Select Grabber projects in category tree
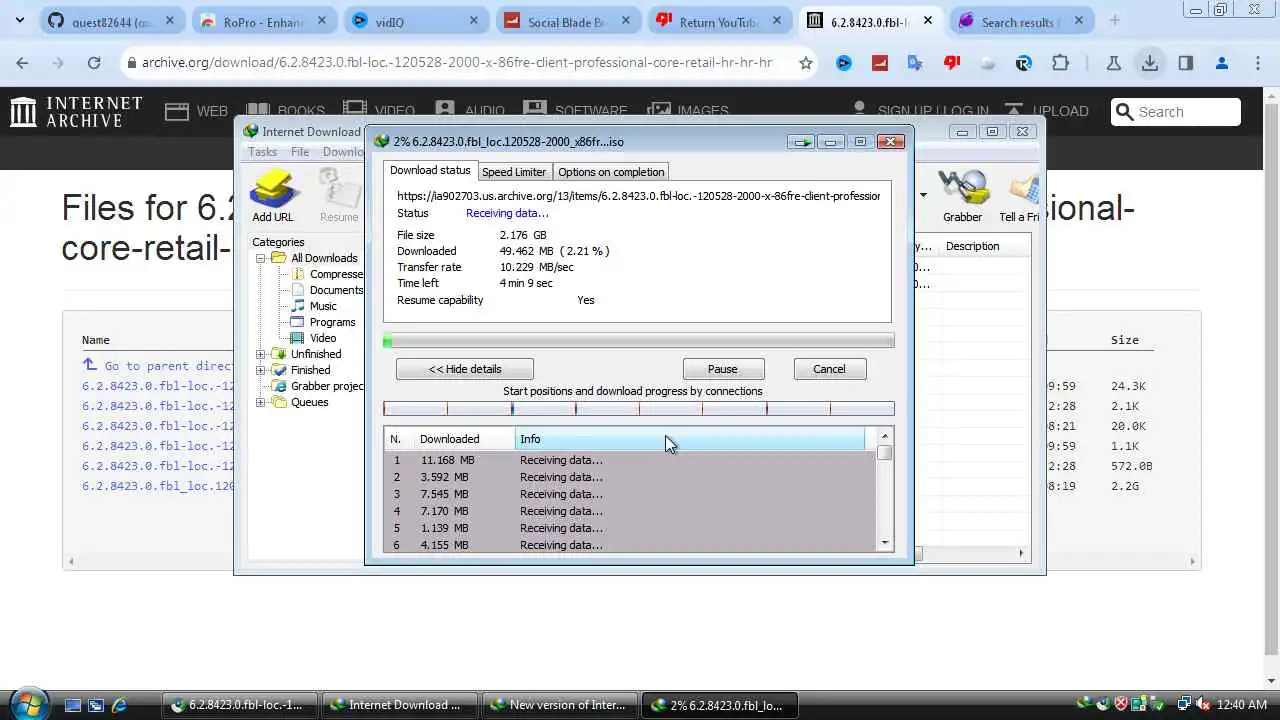This screenshot has height=720, width=1280. tap(327, 386)
